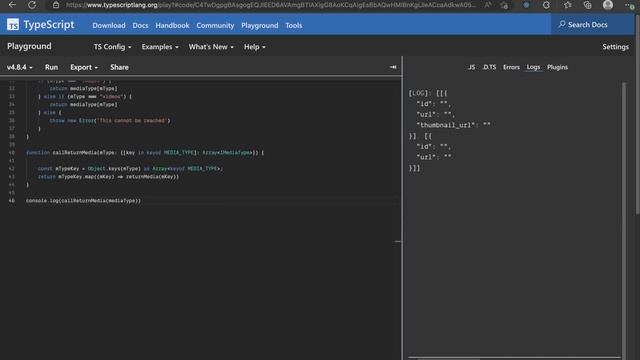Open browser Collections icon

click(587, 5)
